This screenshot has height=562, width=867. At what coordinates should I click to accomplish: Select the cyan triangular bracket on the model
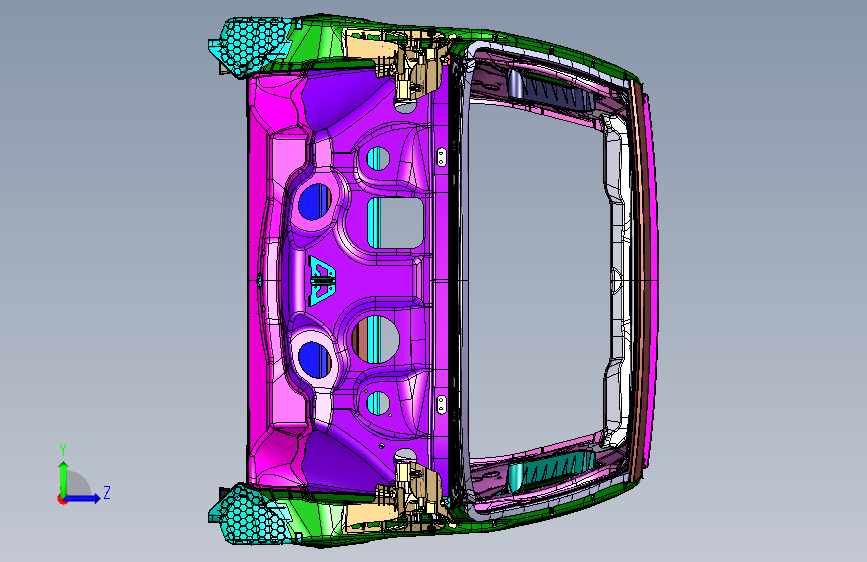click(322, 280)
